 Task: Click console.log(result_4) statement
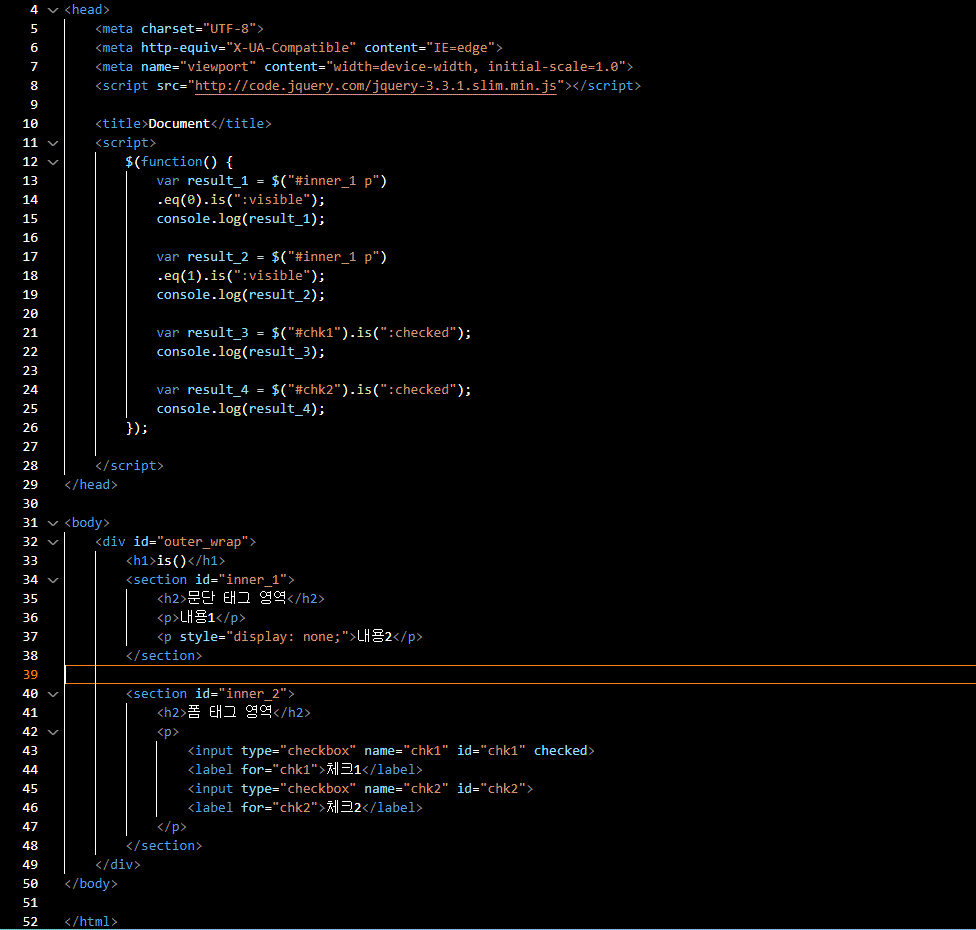point(240,409)
